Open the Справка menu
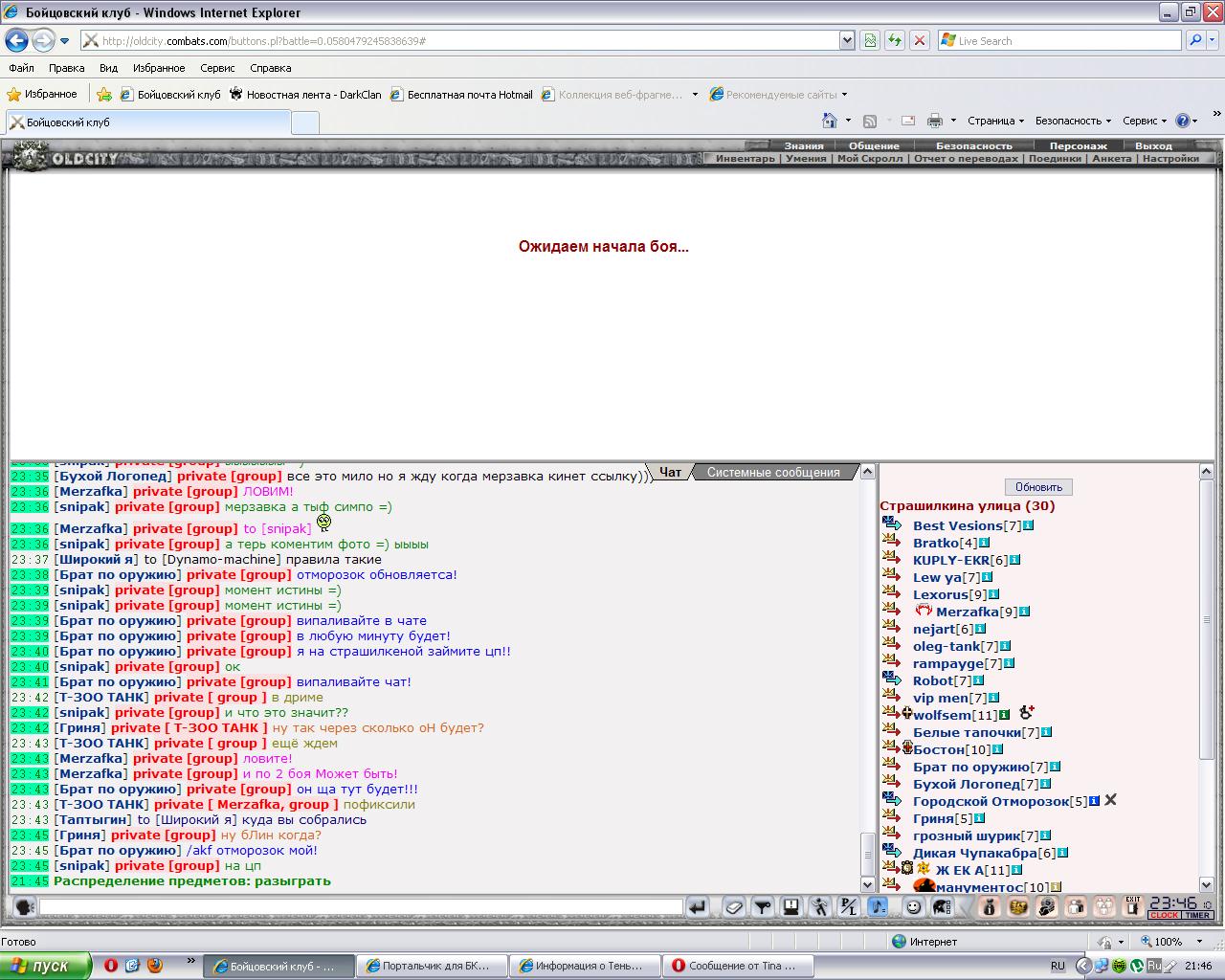This screenshot has height=980, width=1225. click(x=270, y=68)
